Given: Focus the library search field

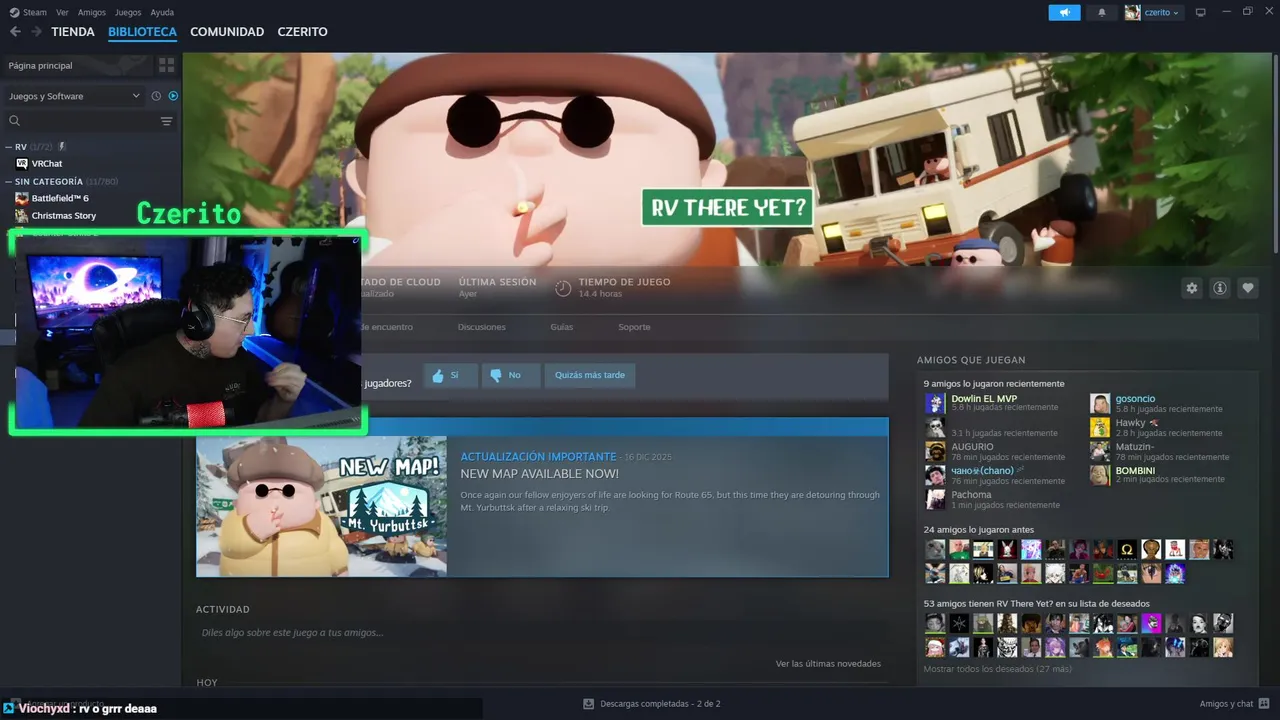Looking at the screenshot, I should [x=90, y=121].
